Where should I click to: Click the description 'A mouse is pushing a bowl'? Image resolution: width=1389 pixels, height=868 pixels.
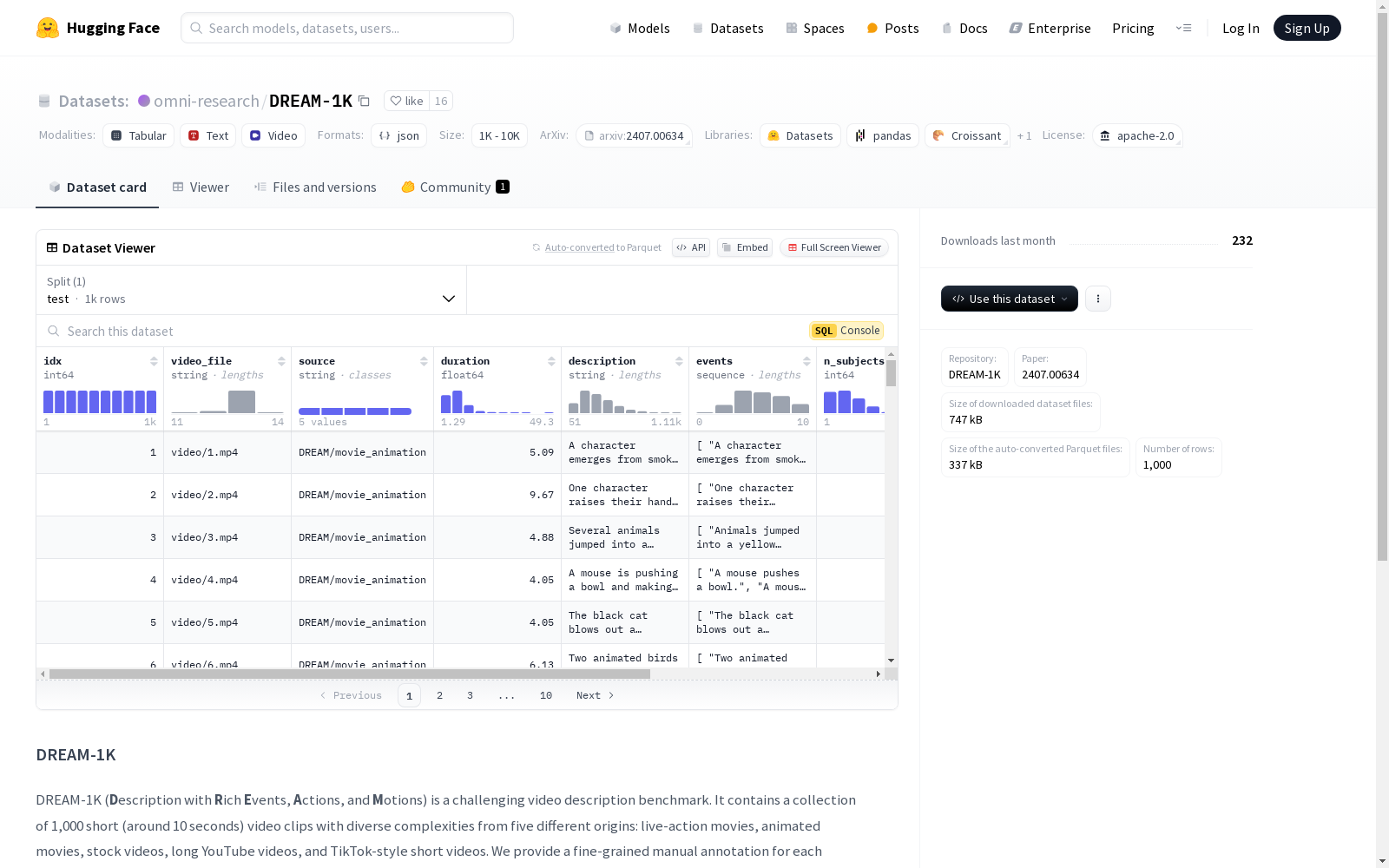coord(625,580)
